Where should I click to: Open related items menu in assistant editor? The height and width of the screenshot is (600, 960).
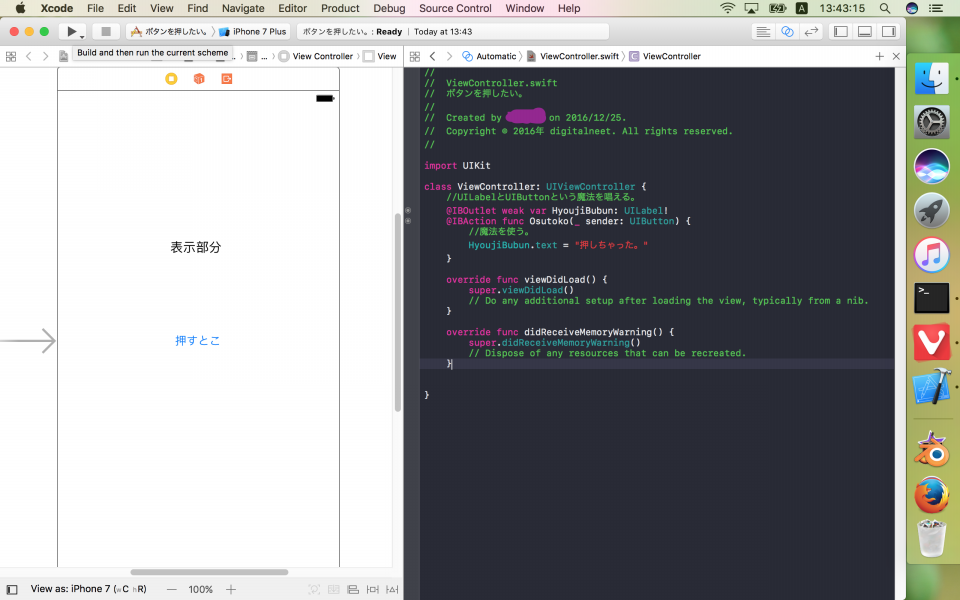point(414,56)
